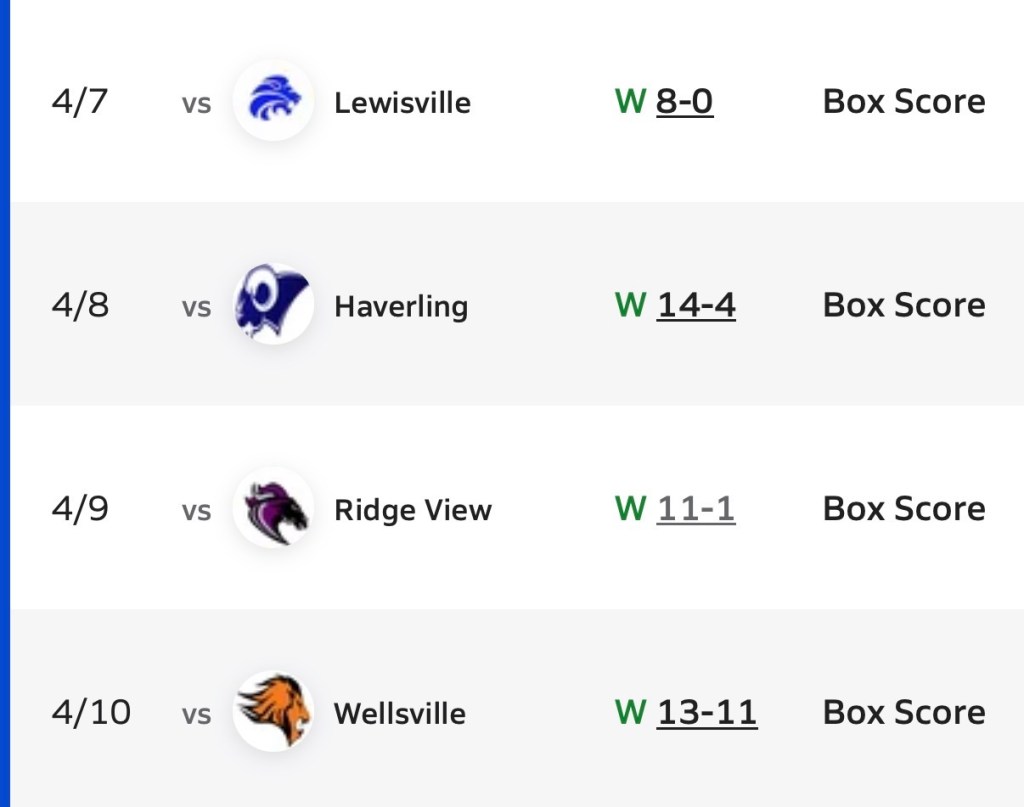
Task: Open the Lewisville team name link
Action: click(402, 102)
